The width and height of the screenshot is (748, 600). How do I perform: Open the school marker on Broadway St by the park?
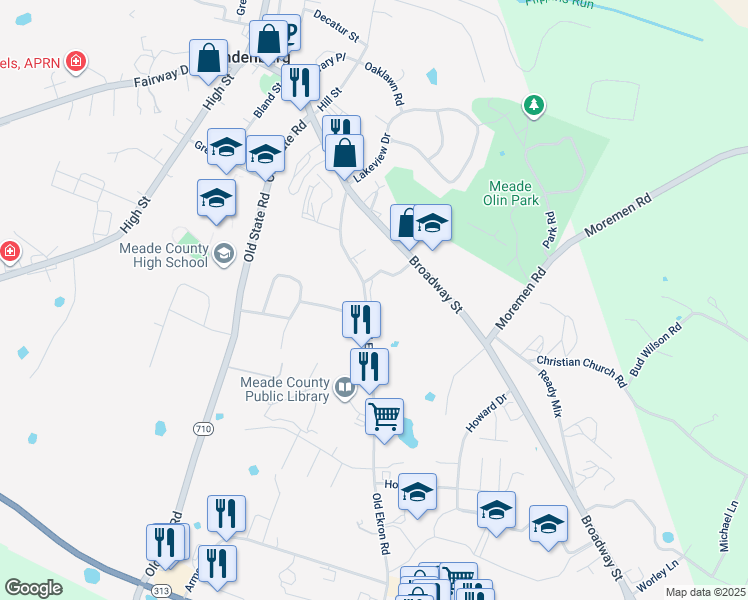432,227
